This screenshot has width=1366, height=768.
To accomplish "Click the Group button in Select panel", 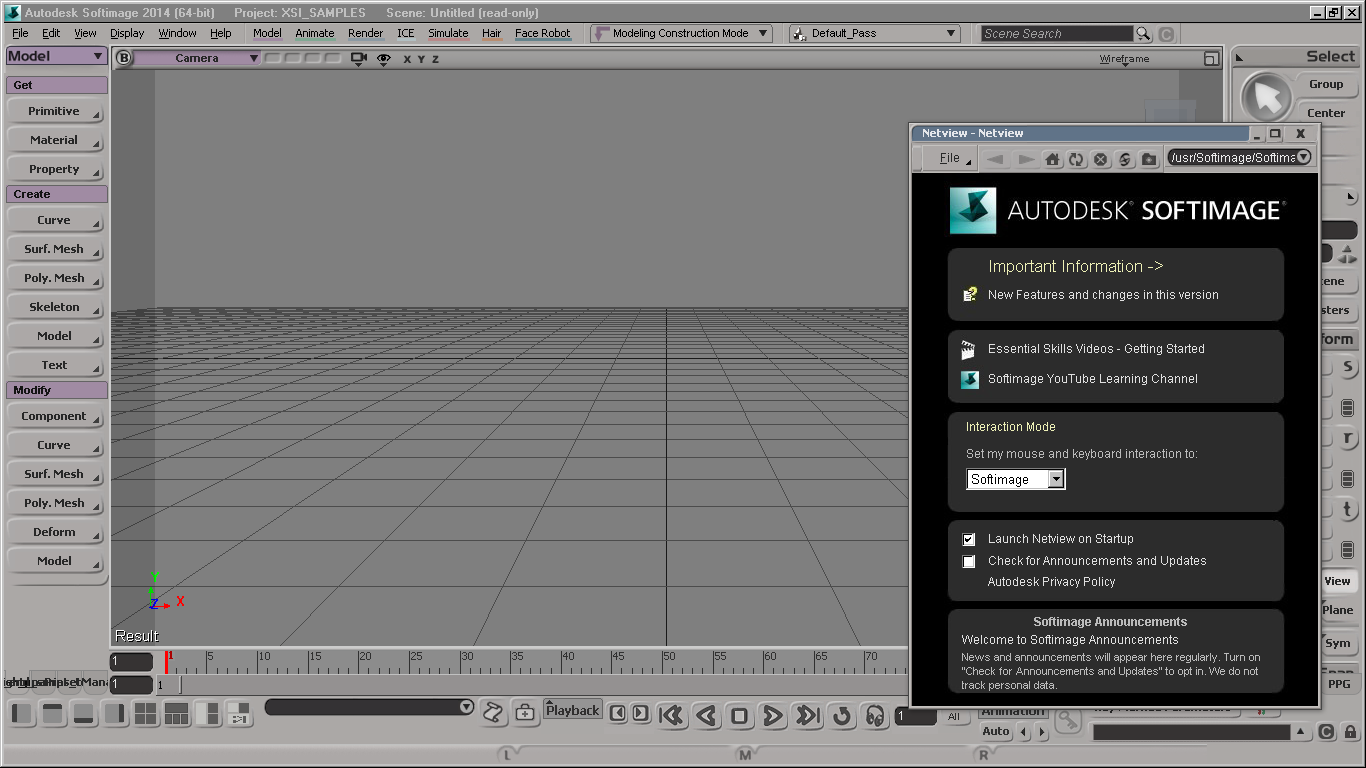I will [1326, 84].
